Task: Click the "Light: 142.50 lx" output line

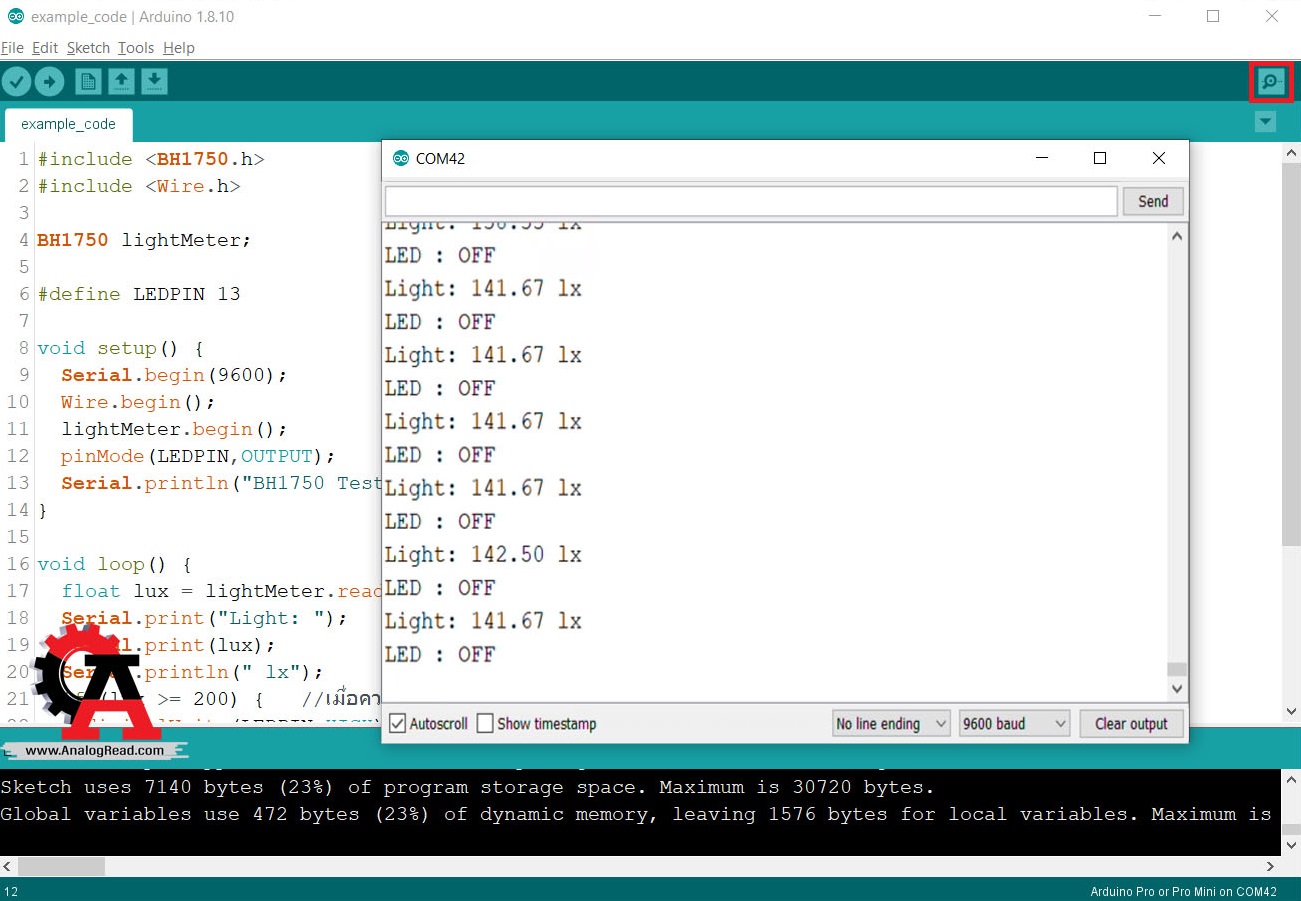Action: [483, 555]
